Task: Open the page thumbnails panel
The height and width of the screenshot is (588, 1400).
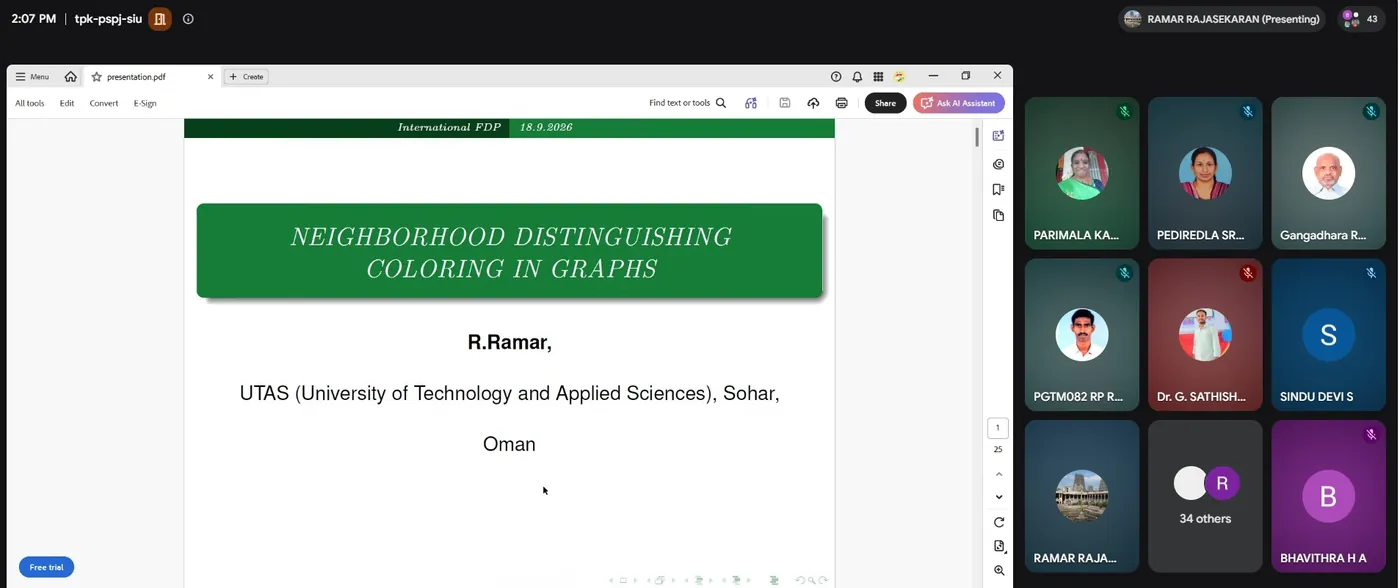Action: coord(998,215)
